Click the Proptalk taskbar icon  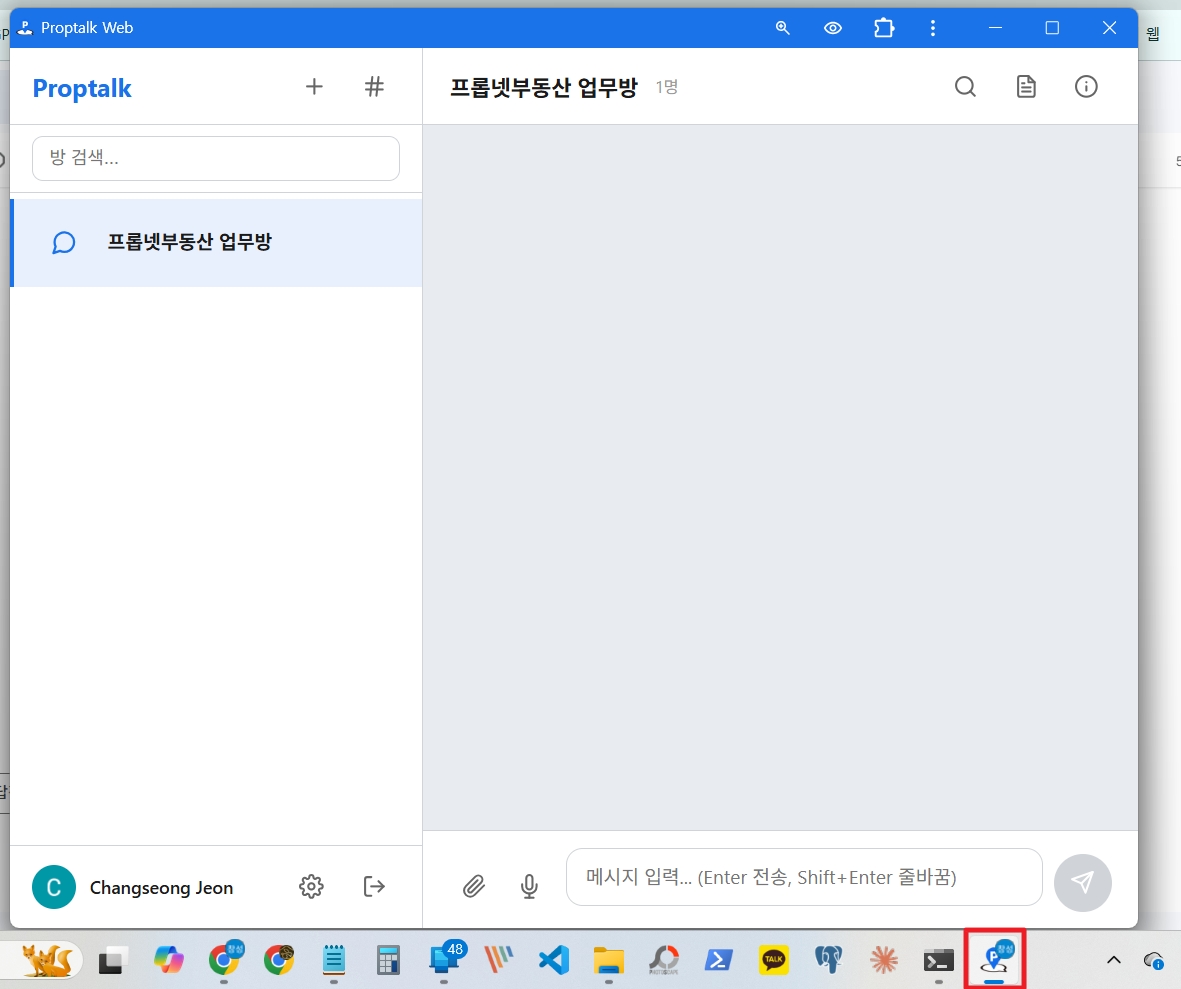[995, 958]
